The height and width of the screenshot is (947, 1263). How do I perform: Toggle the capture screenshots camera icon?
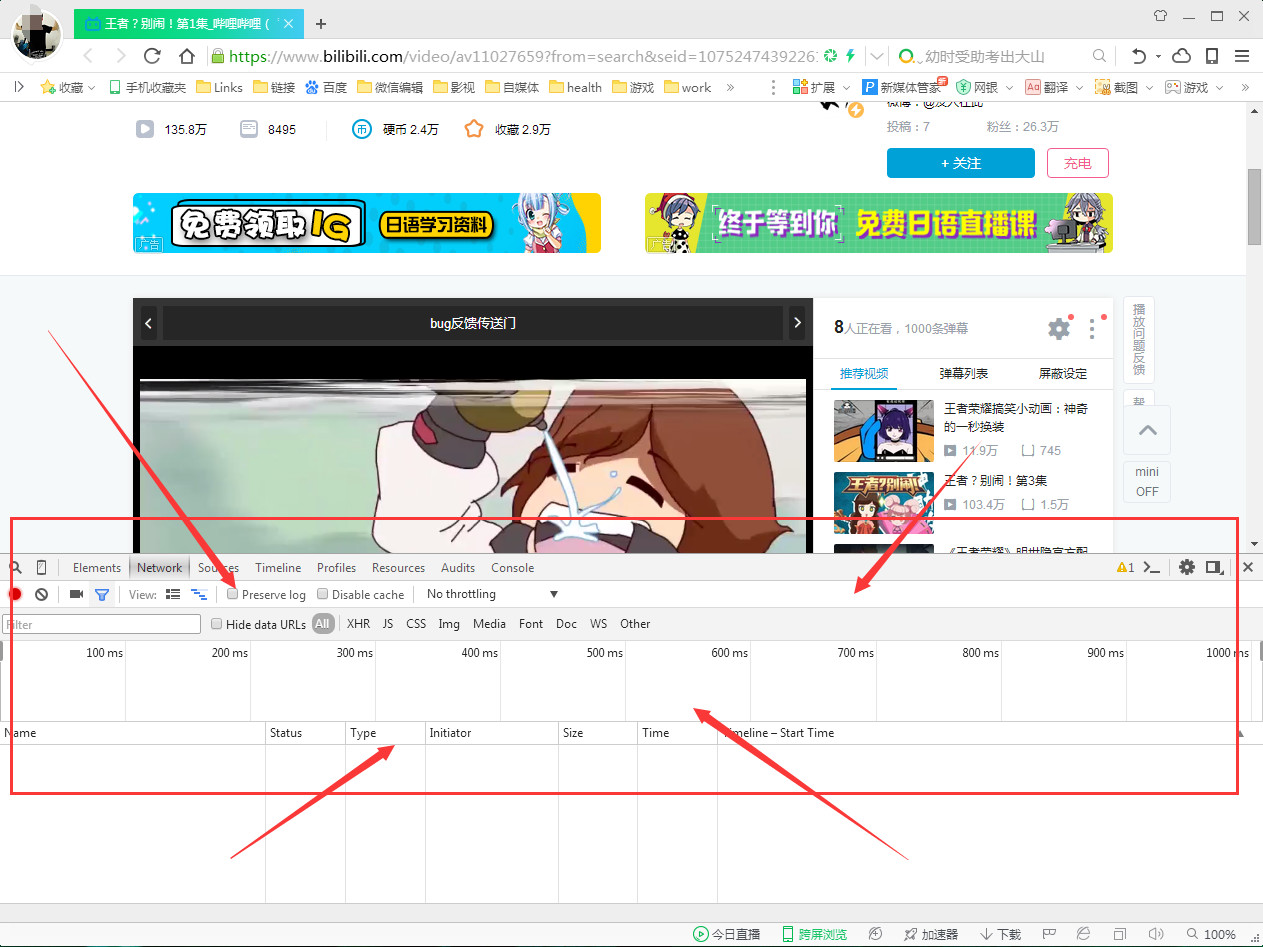(76, 594)
